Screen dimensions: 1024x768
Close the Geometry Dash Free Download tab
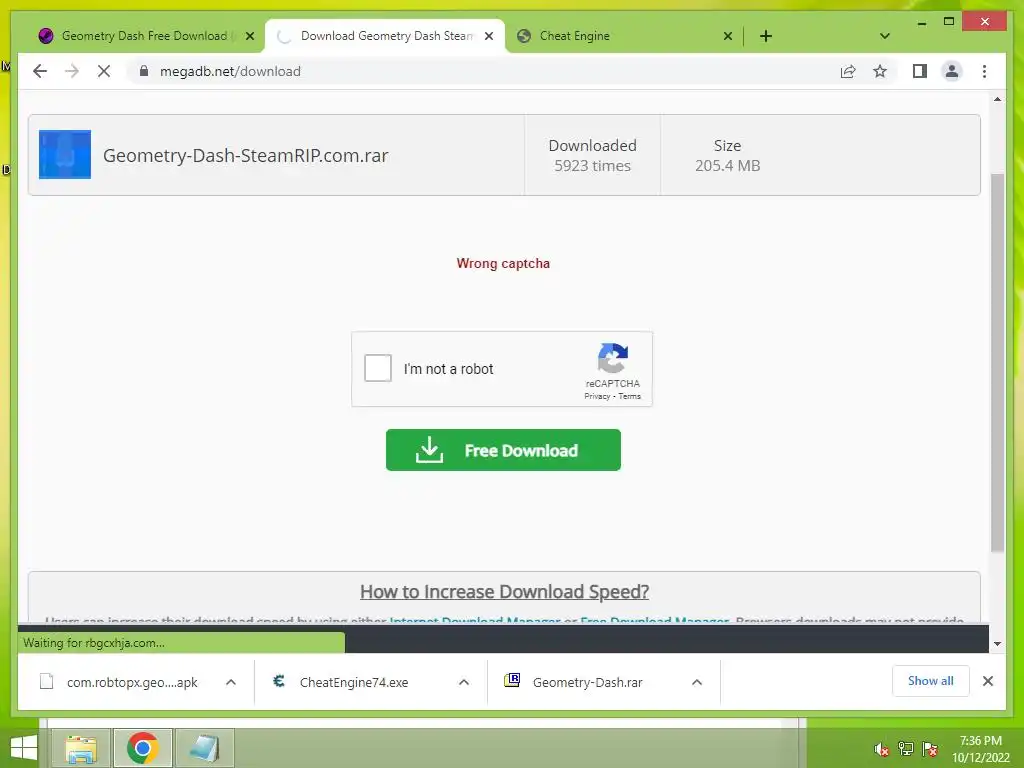click(249, 36)
